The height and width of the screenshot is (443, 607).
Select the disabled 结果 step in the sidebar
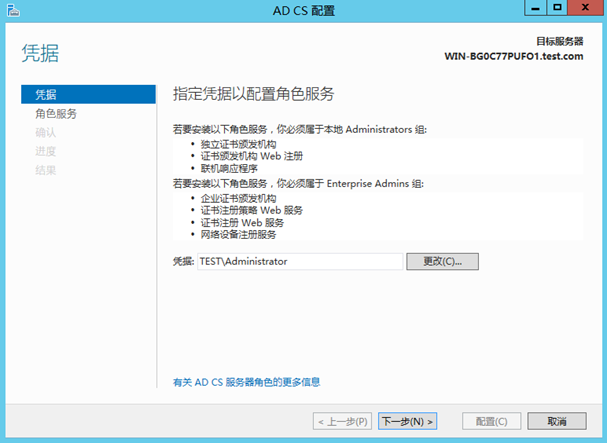click(x=46, y=170)
